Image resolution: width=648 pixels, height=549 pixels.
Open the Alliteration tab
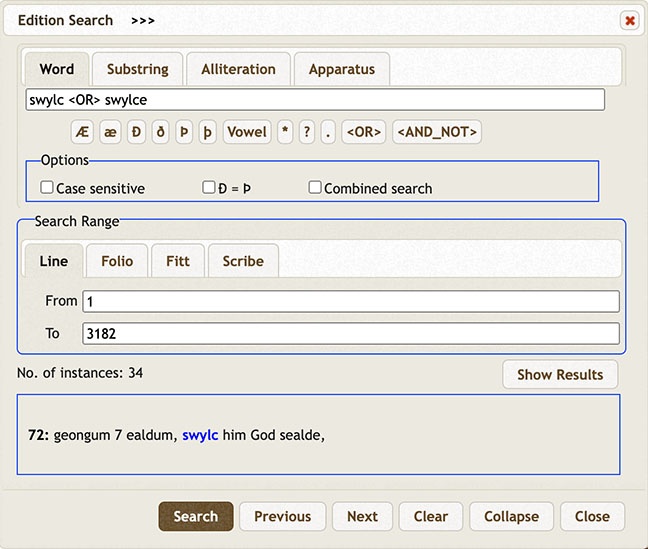[x=238, y=69]
